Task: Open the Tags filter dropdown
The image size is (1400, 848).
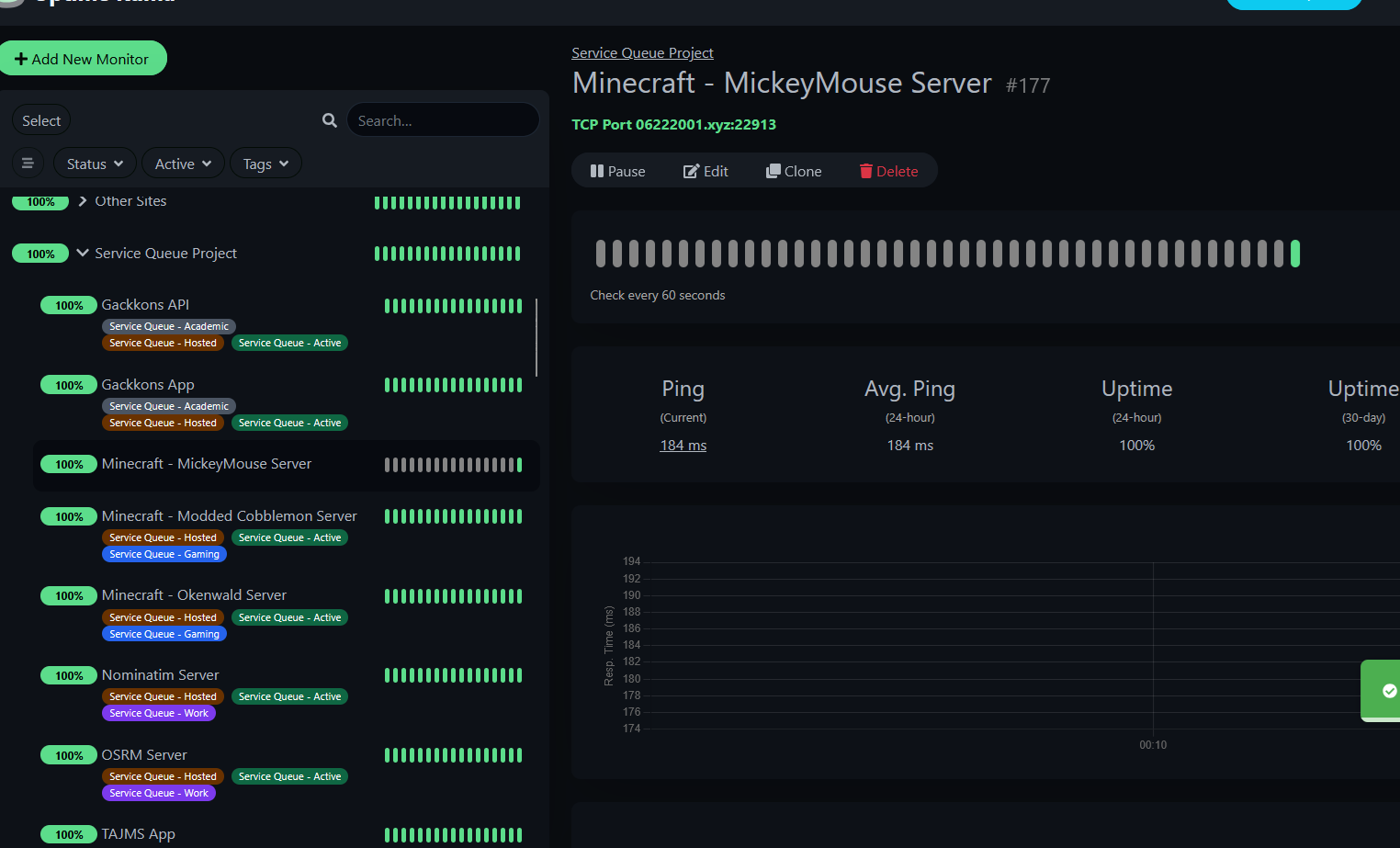Action: tap(265, 164)
